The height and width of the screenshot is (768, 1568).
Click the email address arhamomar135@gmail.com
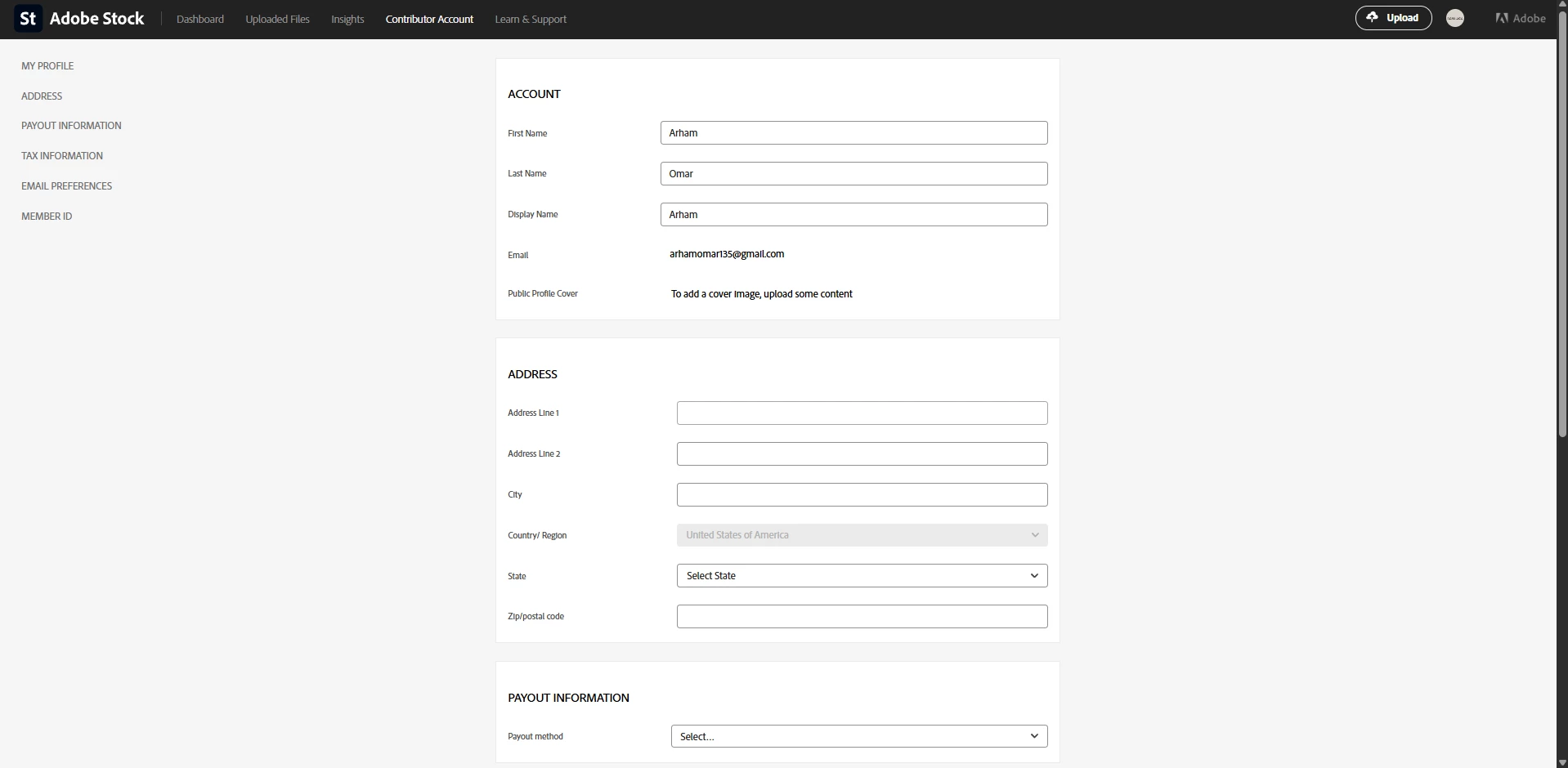point(727,254)
